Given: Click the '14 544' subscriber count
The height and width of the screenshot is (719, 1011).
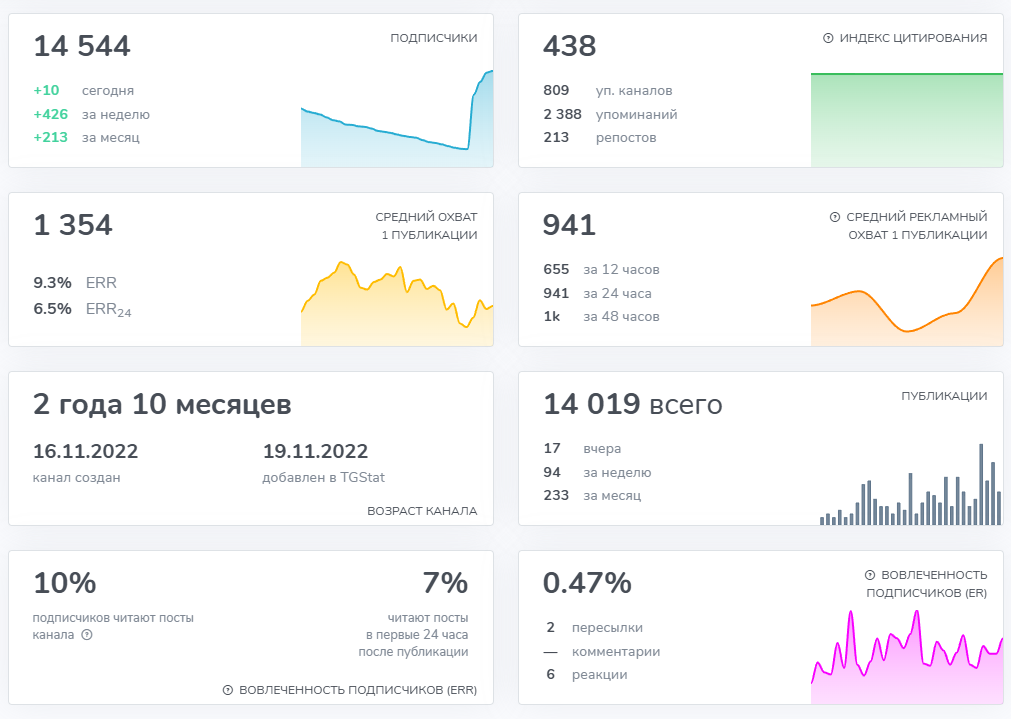Looking at the screenshot, I should [82, 46].
